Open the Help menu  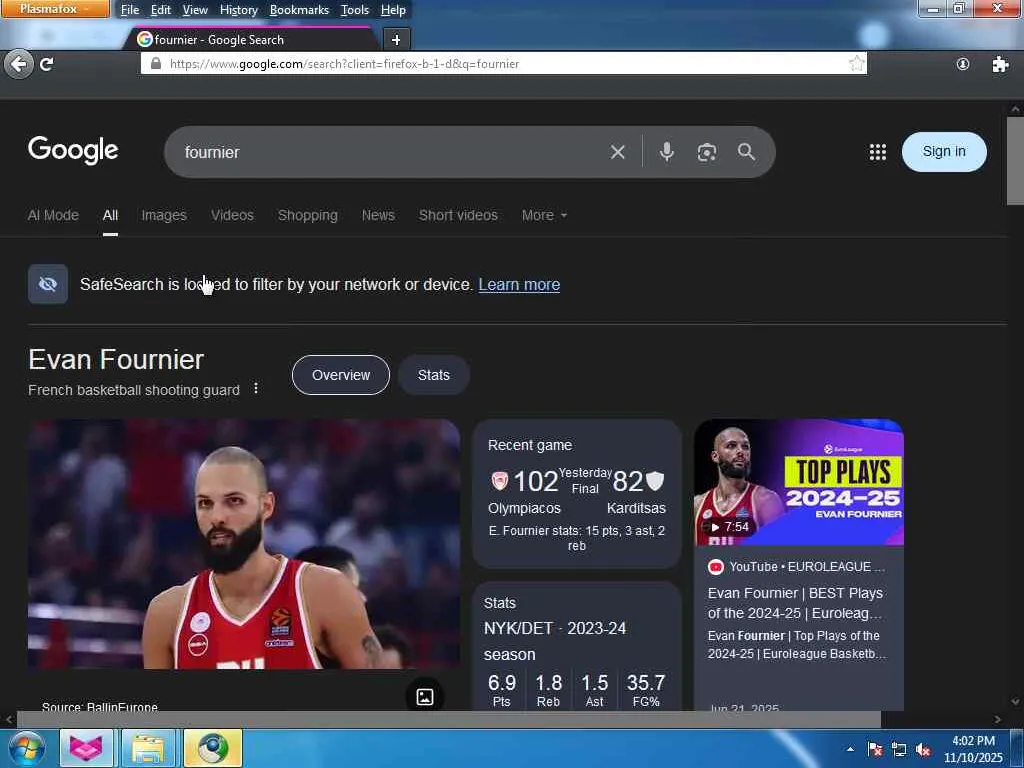point(393,10)
